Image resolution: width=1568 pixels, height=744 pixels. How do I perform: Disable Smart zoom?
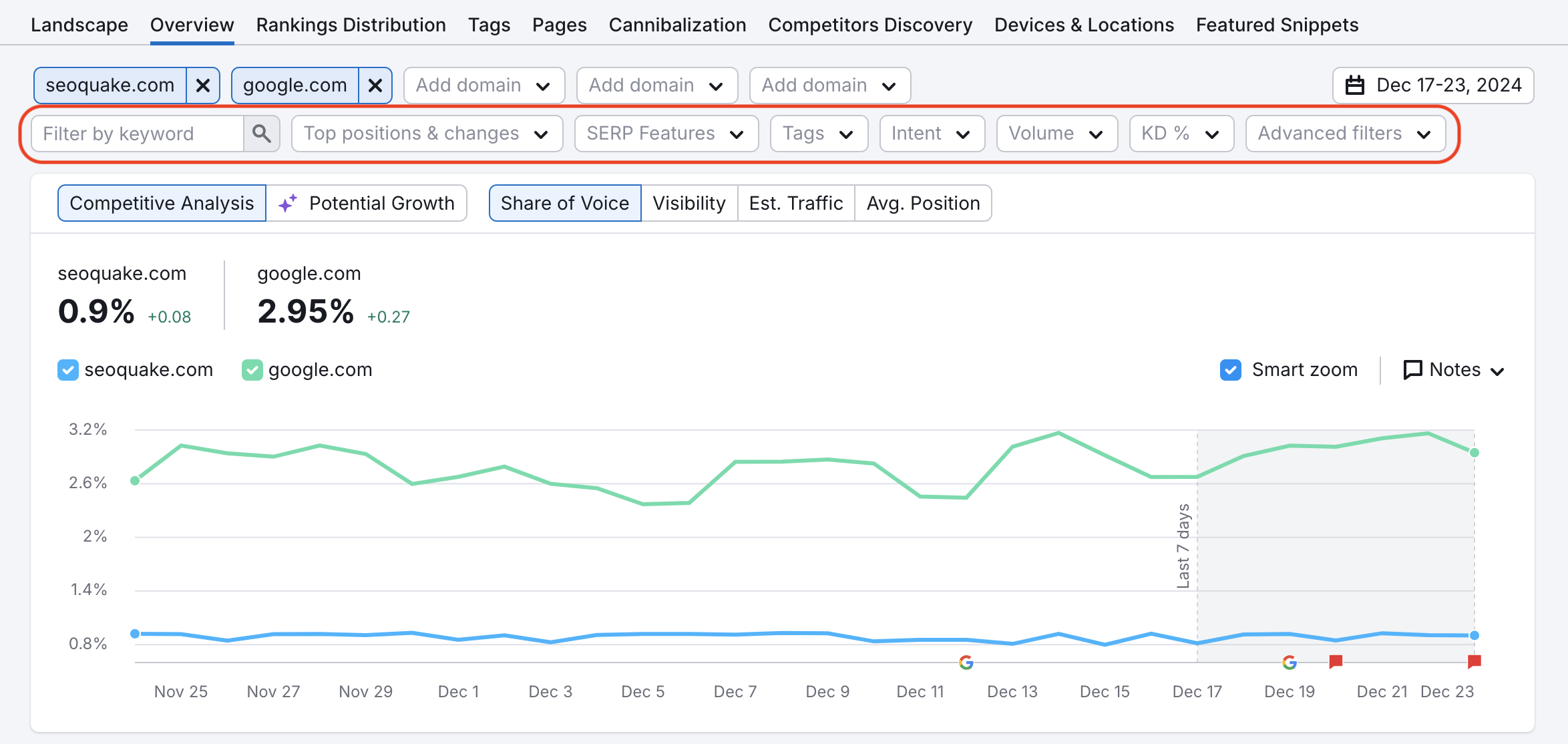point(1231,369)
